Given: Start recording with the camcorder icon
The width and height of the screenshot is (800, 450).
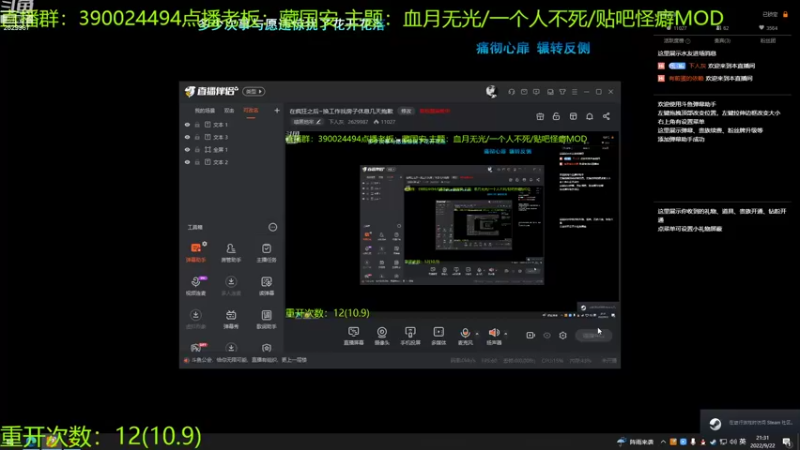Looking at the screenshot, I should tap(531, 335).
